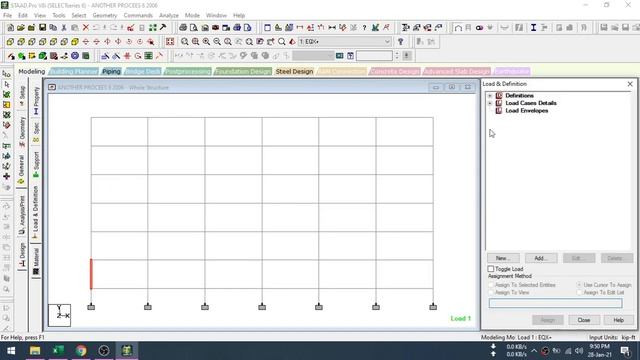
Task: Select the red highlighted column member
Action: coord(91,274)
